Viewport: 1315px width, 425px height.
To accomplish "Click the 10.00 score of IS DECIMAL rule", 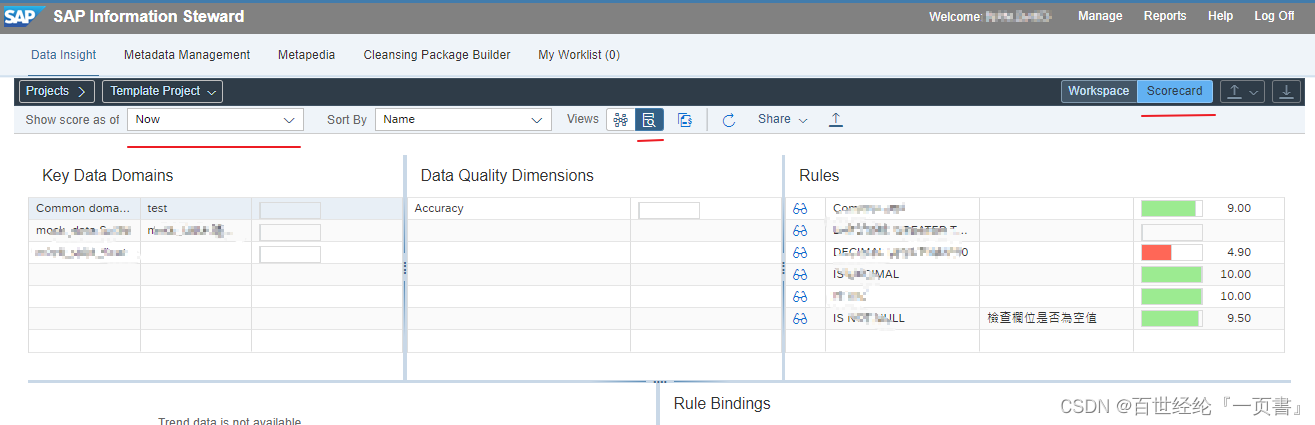I will tap(1235, 274).
